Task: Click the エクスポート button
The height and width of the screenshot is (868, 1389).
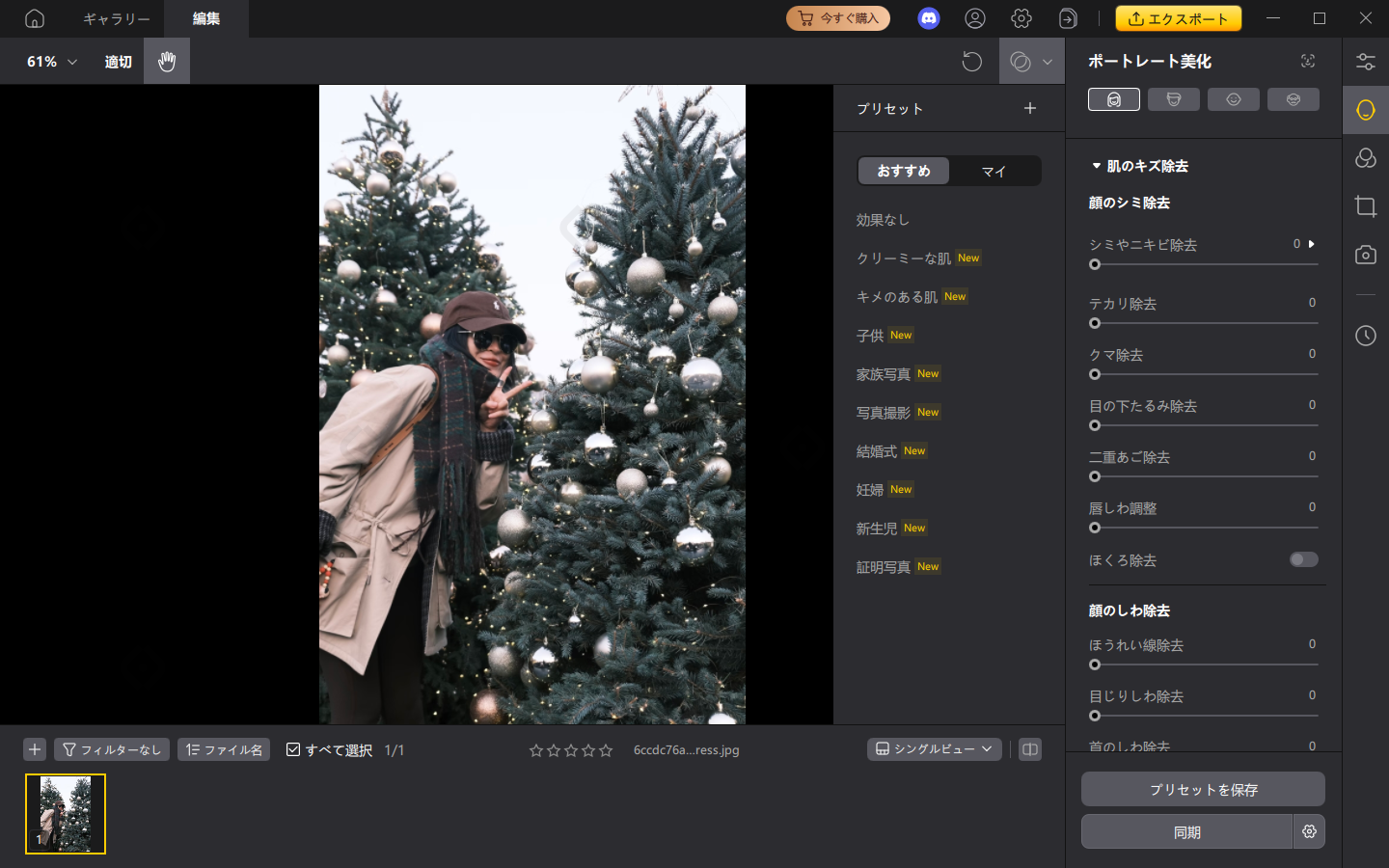Action: 1178,18
